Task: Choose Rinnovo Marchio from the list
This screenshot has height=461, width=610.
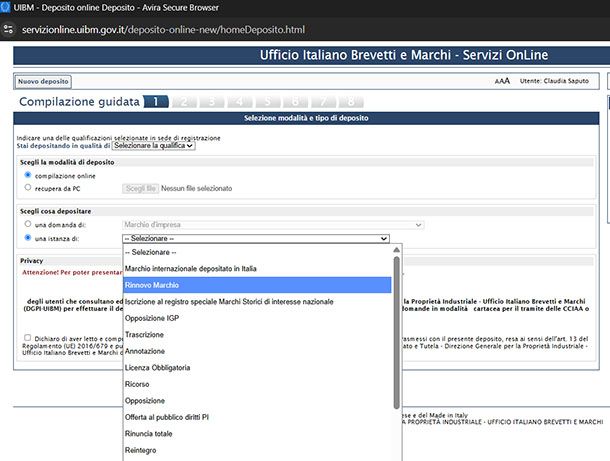Action: click(x=257, y=285)
